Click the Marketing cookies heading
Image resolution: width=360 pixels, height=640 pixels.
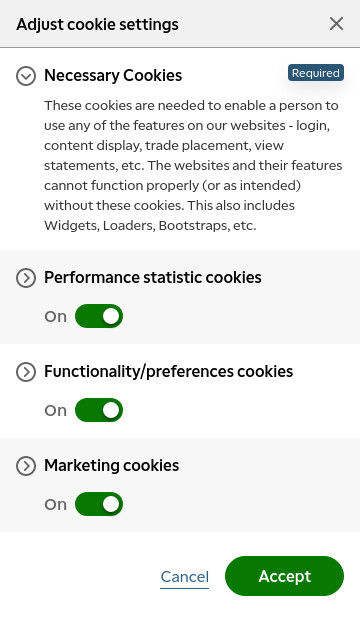coord(111,466)
